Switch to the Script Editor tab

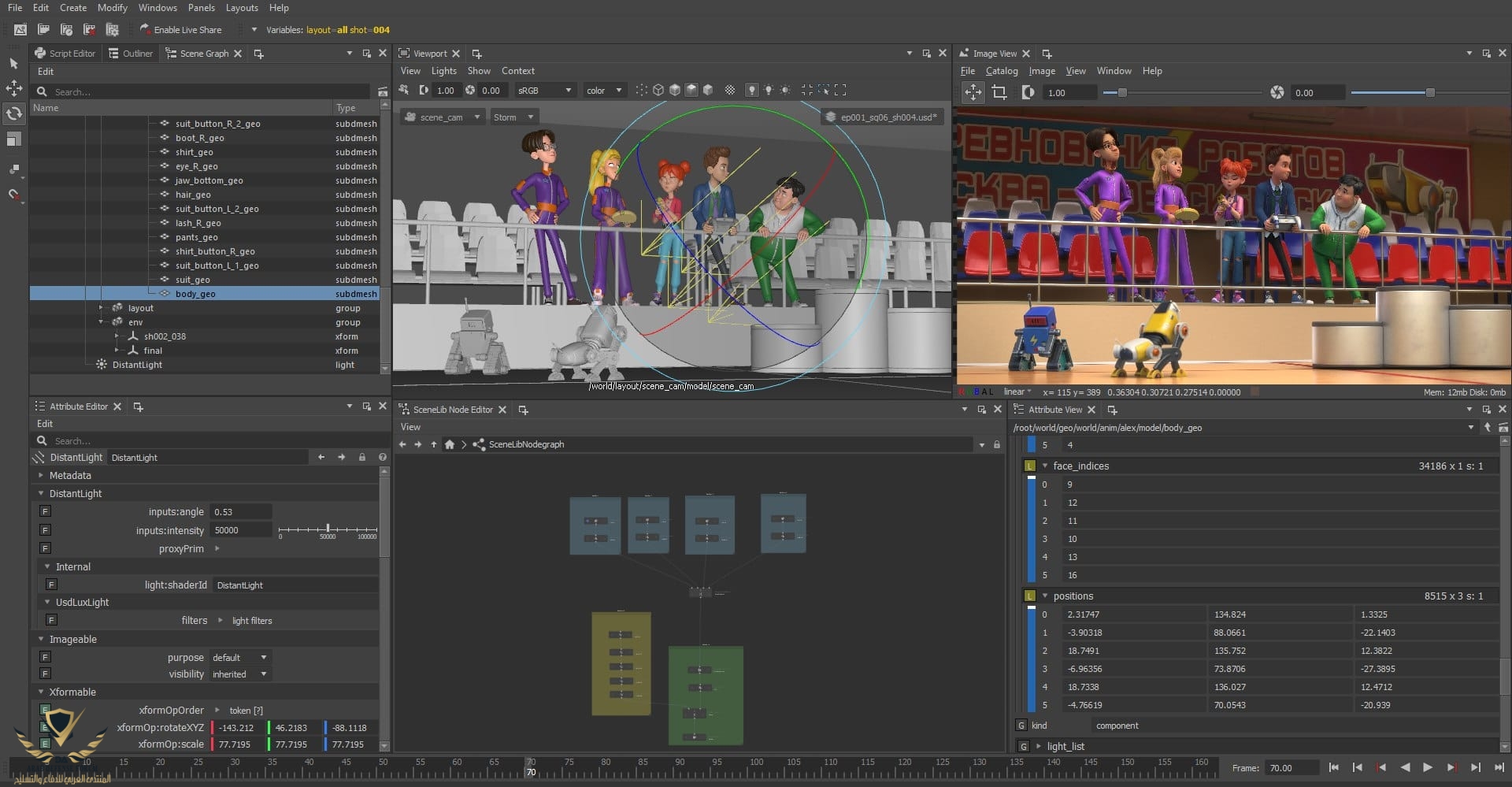tap(65, 54)
